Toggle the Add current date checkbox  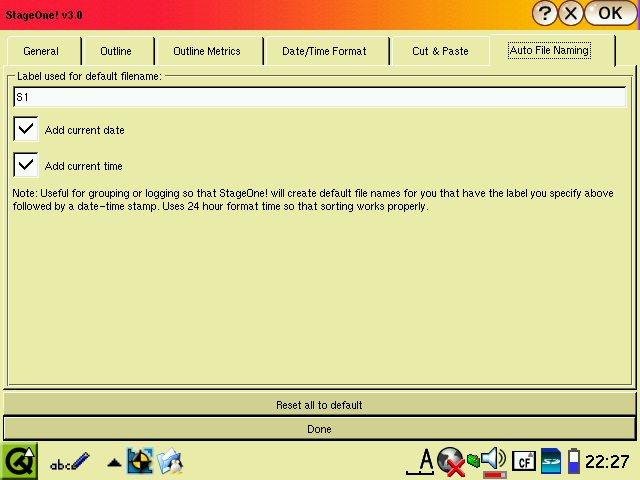(26, 129)
